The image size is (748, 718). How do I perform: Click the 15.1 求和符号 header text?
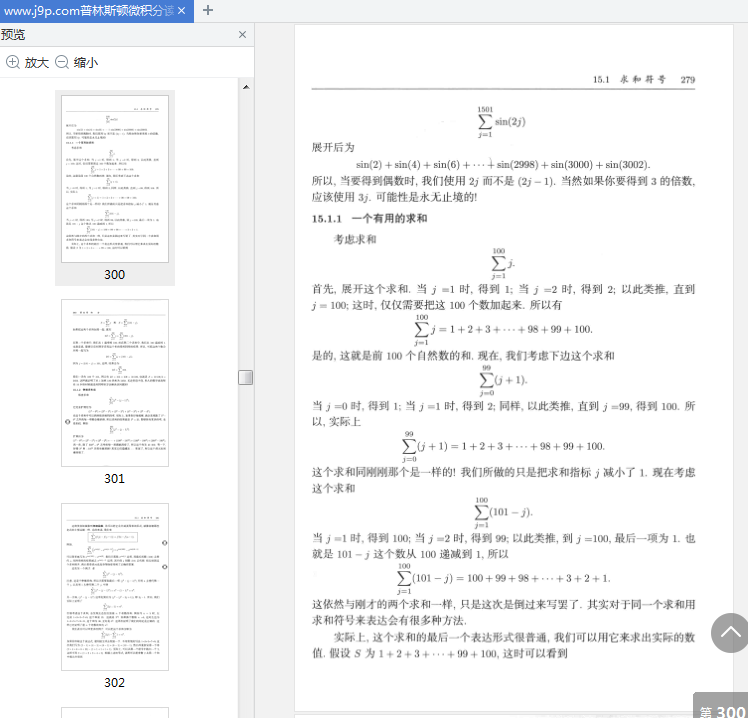tap(629, 80)
